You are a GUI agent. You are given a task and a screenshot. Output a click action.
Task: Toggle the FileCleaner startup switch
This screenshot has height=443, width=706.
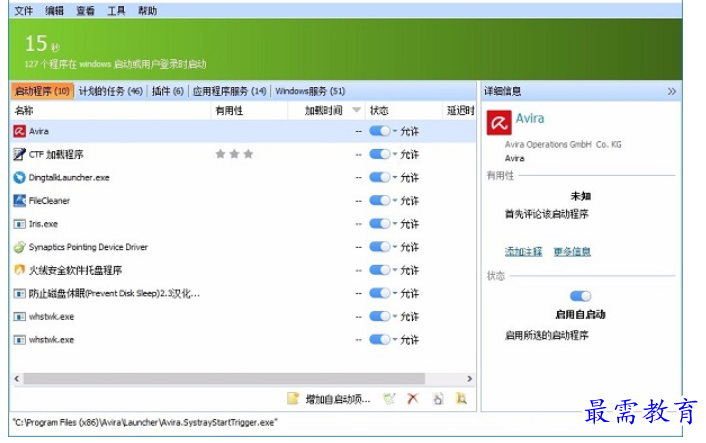tap(380, 200)
